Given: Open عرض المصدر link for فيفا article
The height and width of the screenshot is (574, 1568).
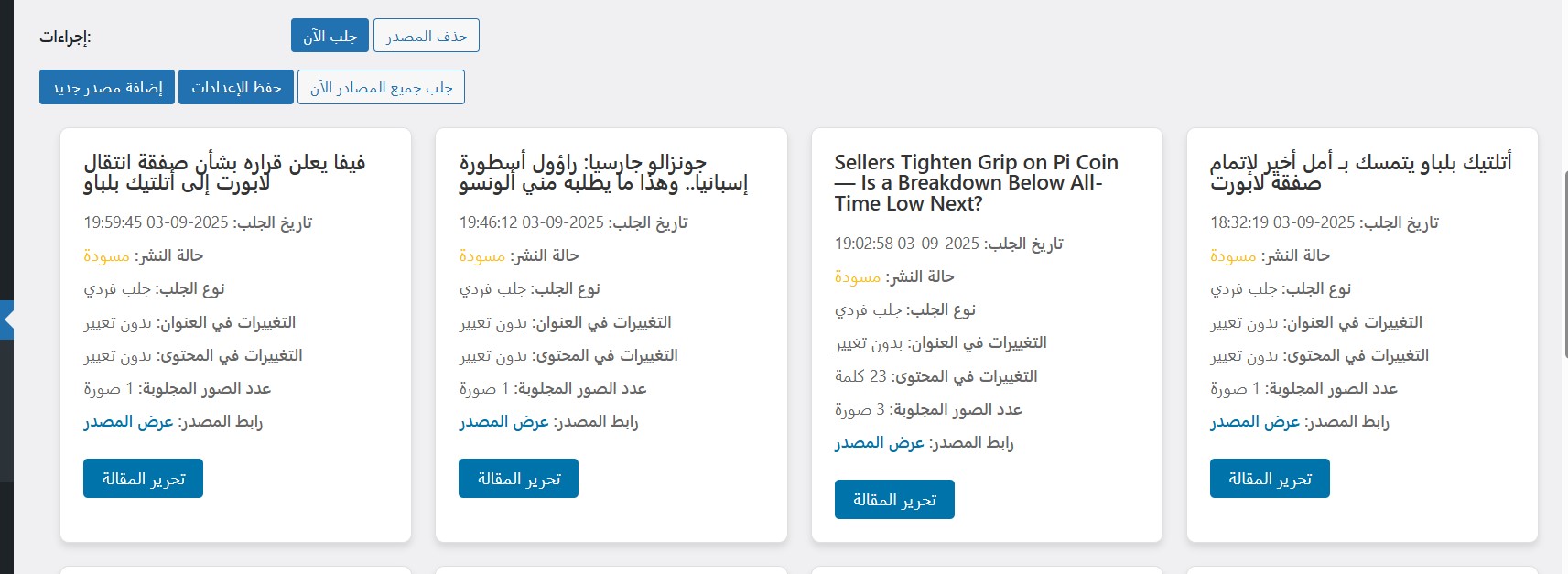Looking at the screenshot, I should 128,422.
